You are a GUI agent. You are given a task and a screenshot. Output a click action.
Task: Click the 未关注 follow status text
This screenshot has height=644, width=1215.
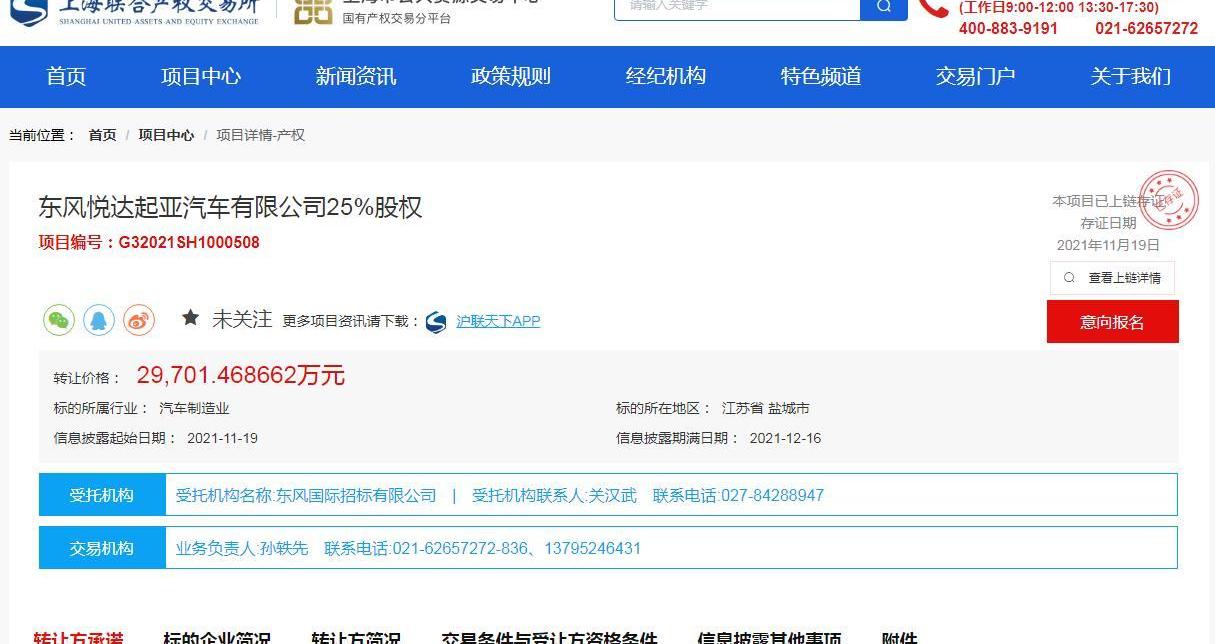[x=242, y=319]
